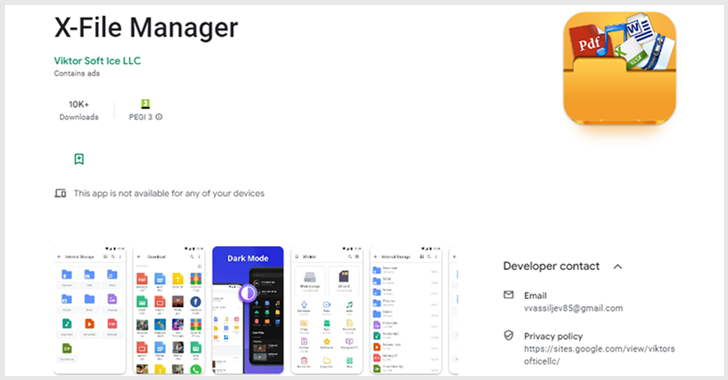Open the Download files grid screenshot
The image size is (728, 380).
(169, 310)
